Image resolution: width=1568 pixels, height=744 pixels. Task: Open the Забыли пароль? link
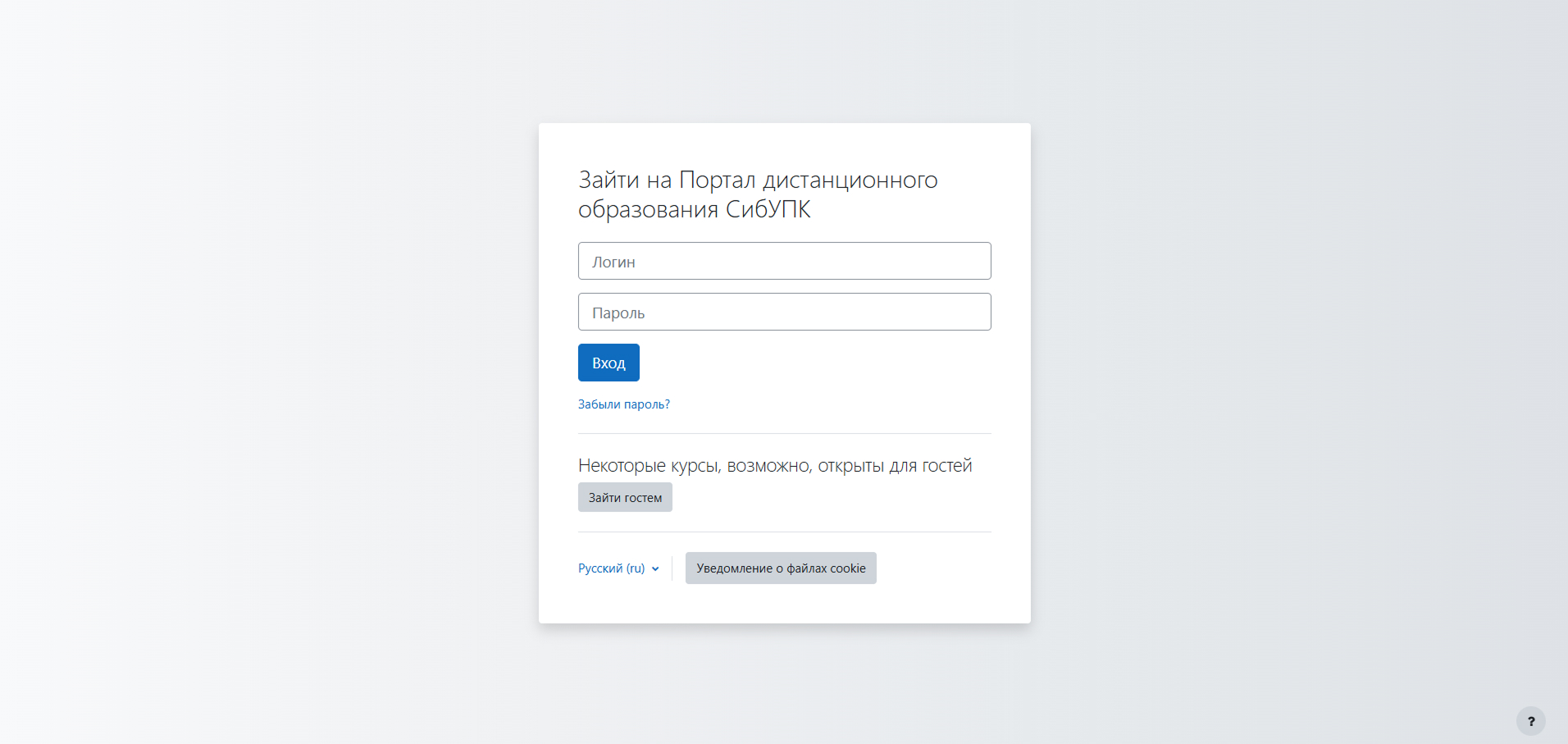coord(624,404)
